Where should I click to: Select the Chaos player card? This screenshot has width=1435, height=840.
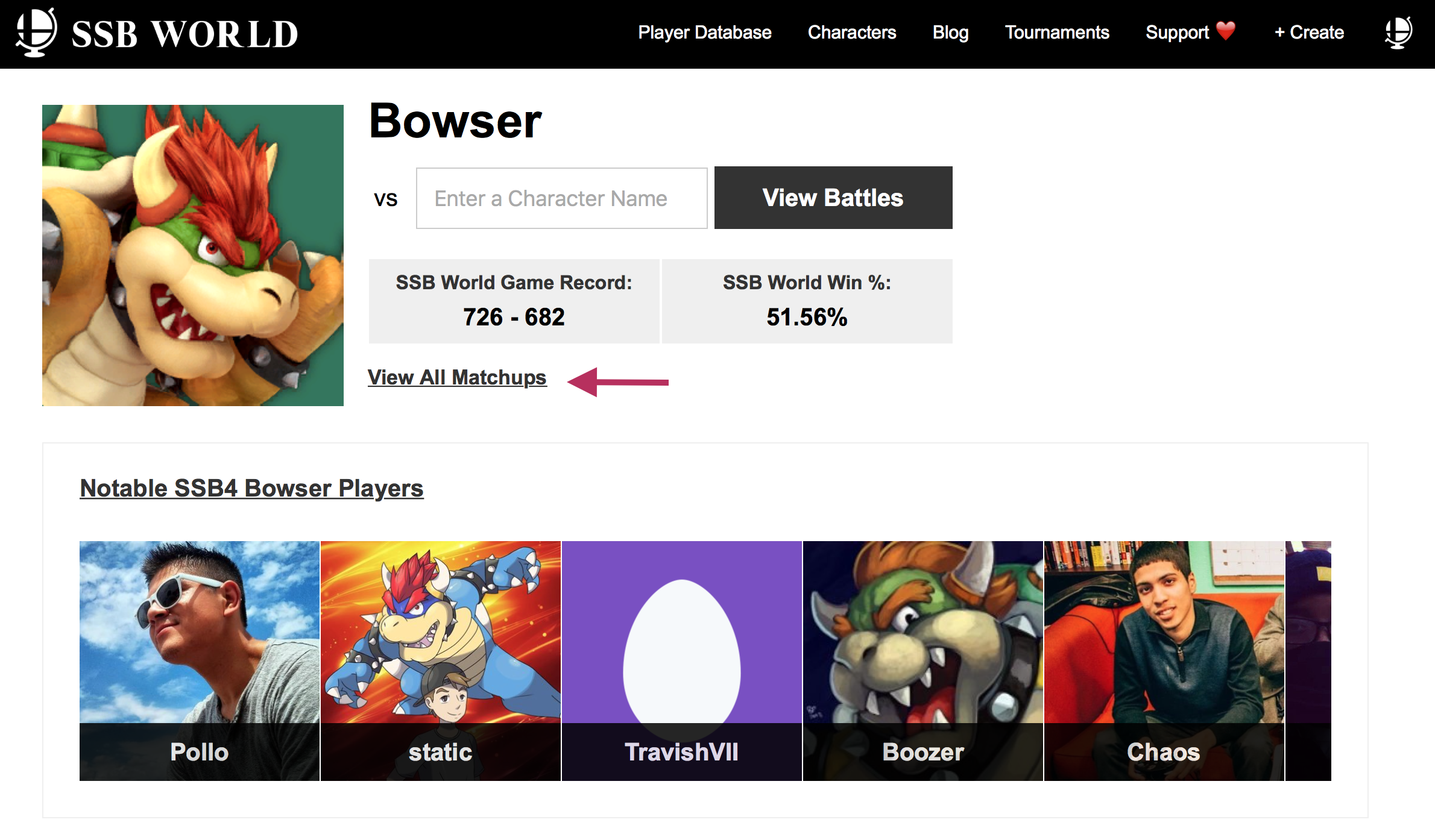tap(1164, 661)
